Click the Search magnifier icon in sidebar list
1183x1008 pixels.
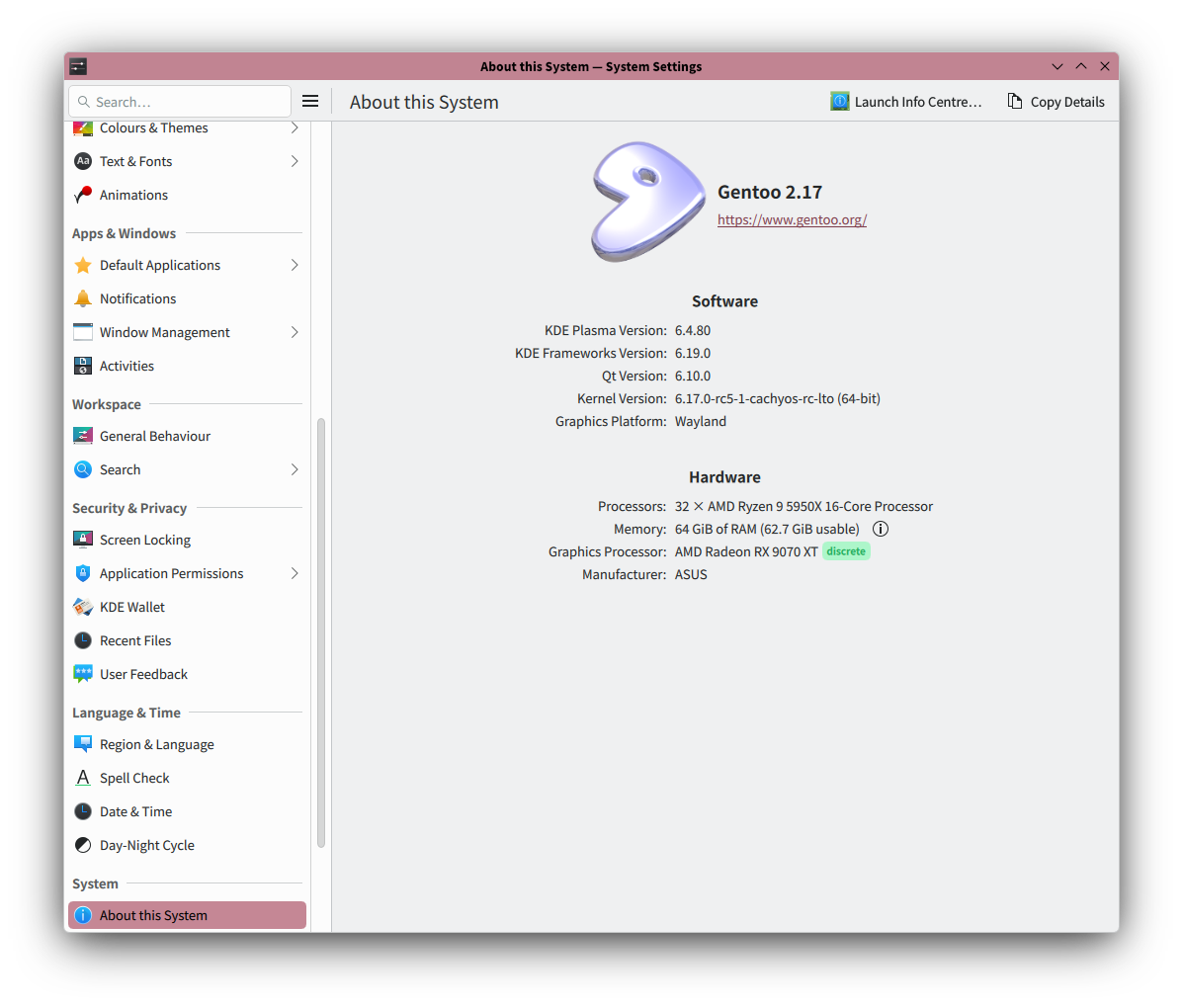pos(83,470)
